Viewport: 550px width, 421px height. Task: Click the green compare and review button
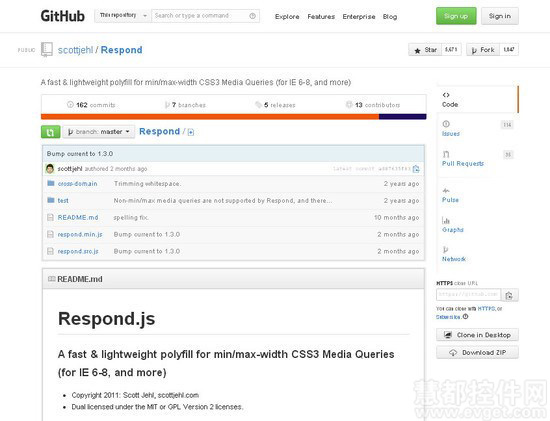[51, 132]
